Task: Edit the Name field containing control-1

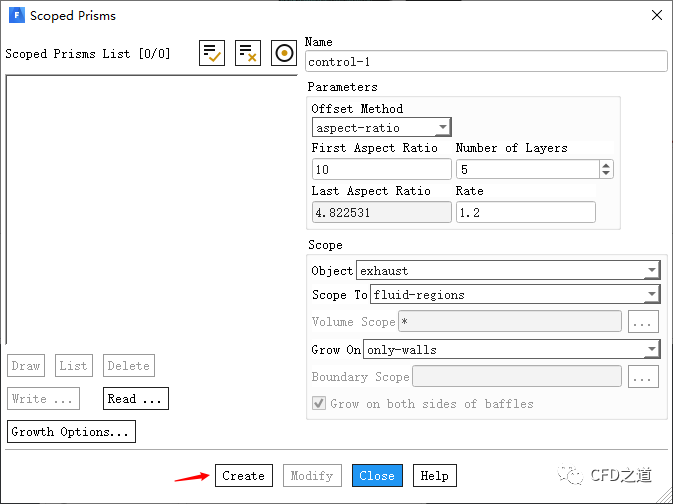Action: pyautogui.click(x=486, y=61)
